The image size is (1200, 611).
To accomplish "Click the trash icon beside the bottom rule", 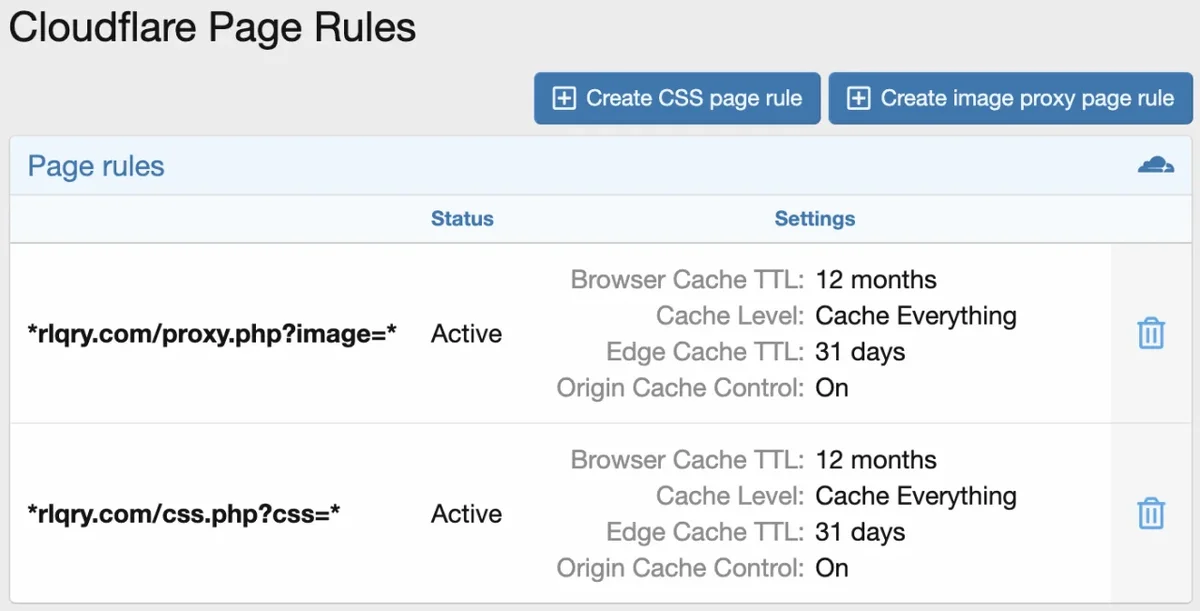I will pyautogui.click(x=1150, y=513).
